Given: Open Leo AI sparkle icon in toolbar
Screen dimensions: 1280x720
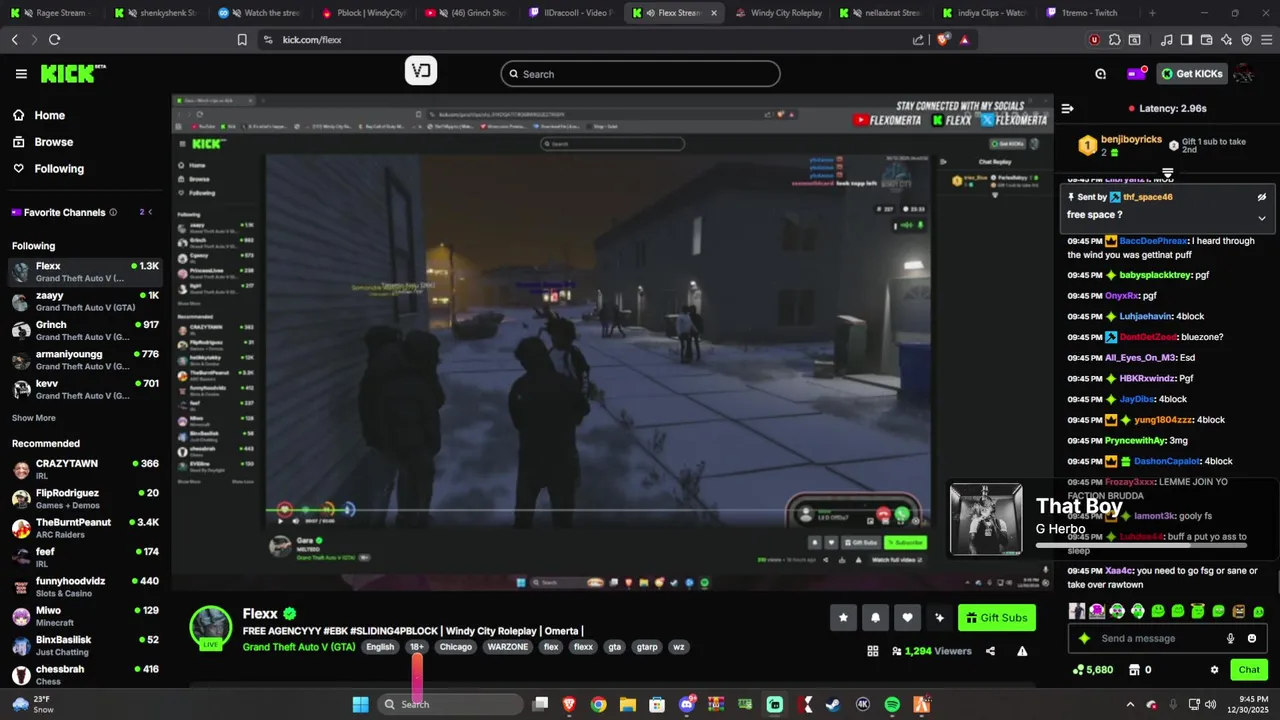Looking at the screenshot, I should pyautogui.click(x=1226, y=40).
